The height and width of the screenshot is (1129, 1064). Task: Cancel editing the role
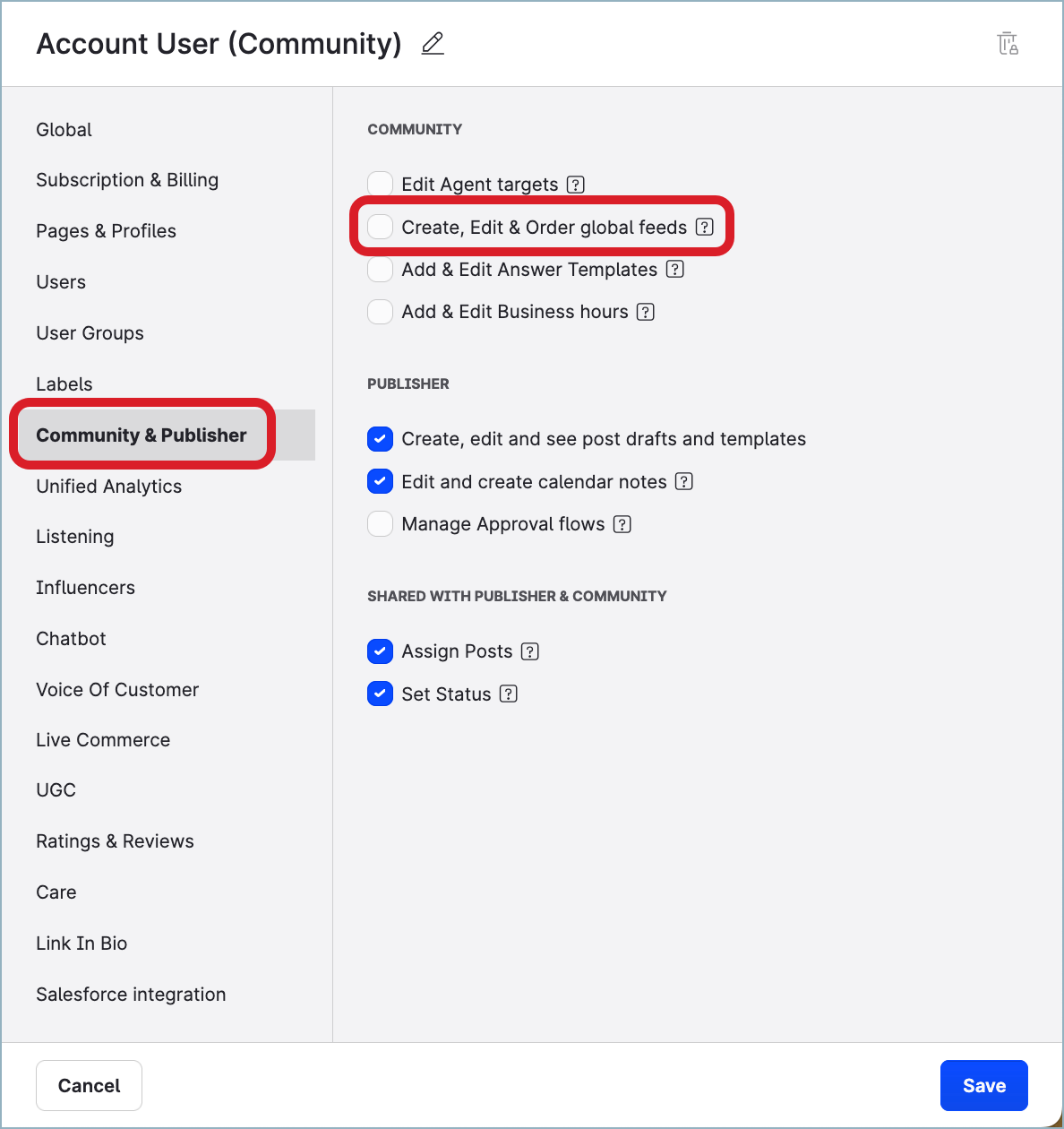click(x=89, y=1085)
